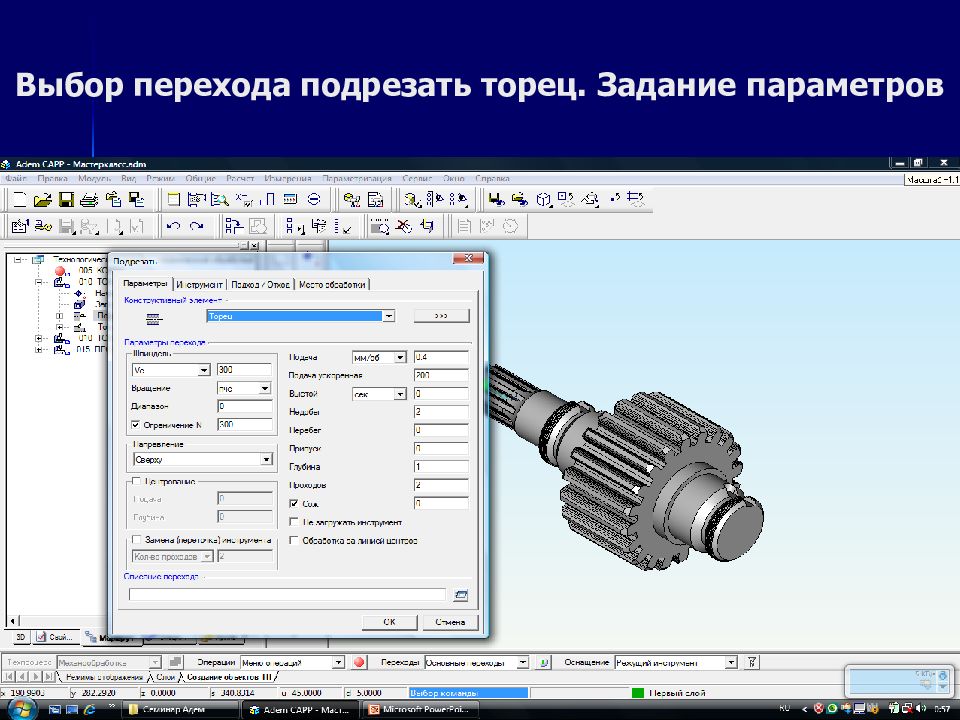Open the Сервис menu
The image size is (960, 720).
click(417, 179)
